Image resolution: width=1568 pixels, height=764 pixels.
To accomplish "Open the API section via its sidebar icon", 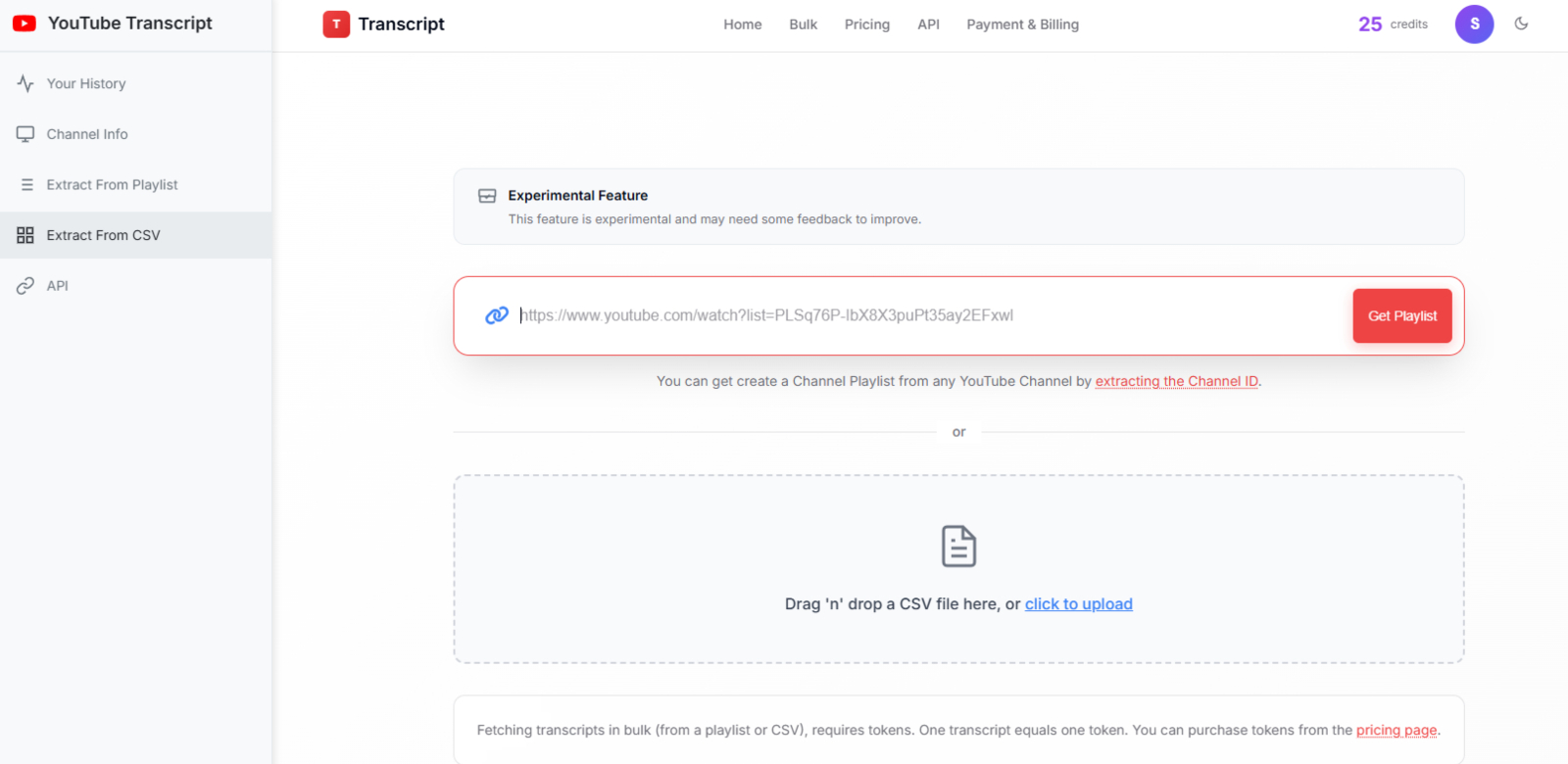I will (24, 285).
